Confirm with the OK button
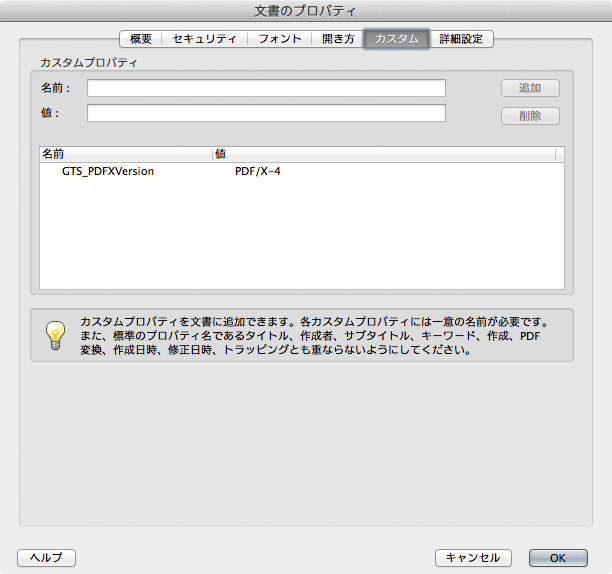Screen dimensions: 612x574 pyautogui.click(x=557, y=558)
